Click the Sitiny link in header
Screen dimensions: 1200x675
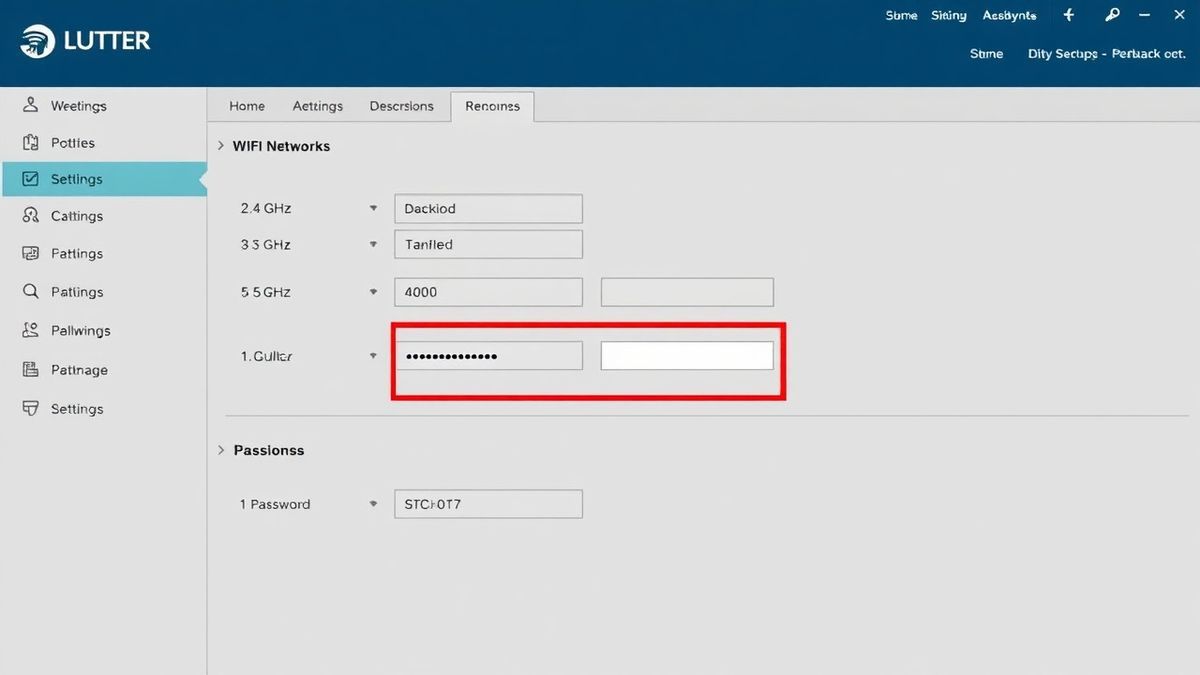pyautogui.click(x=949, y=15)
